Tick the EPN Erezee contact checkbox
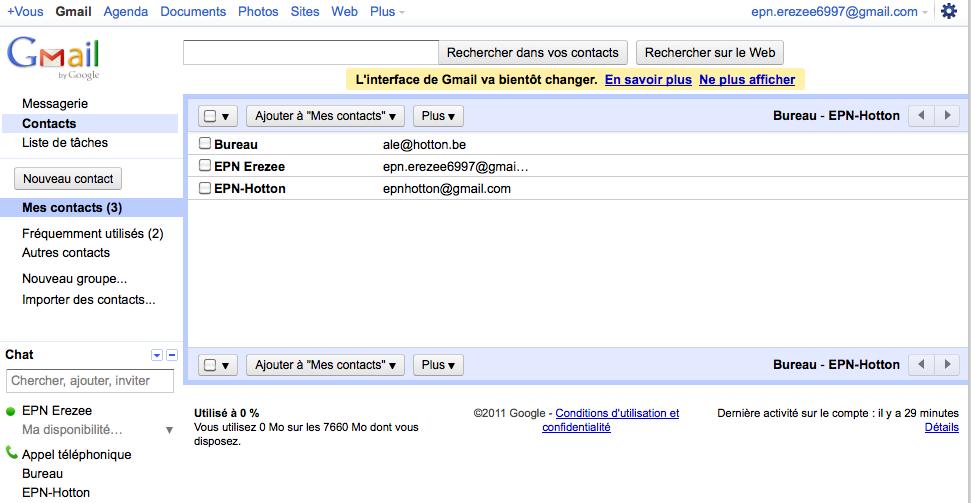This screenshot has width=971, height=503. (x=205, y=165)
